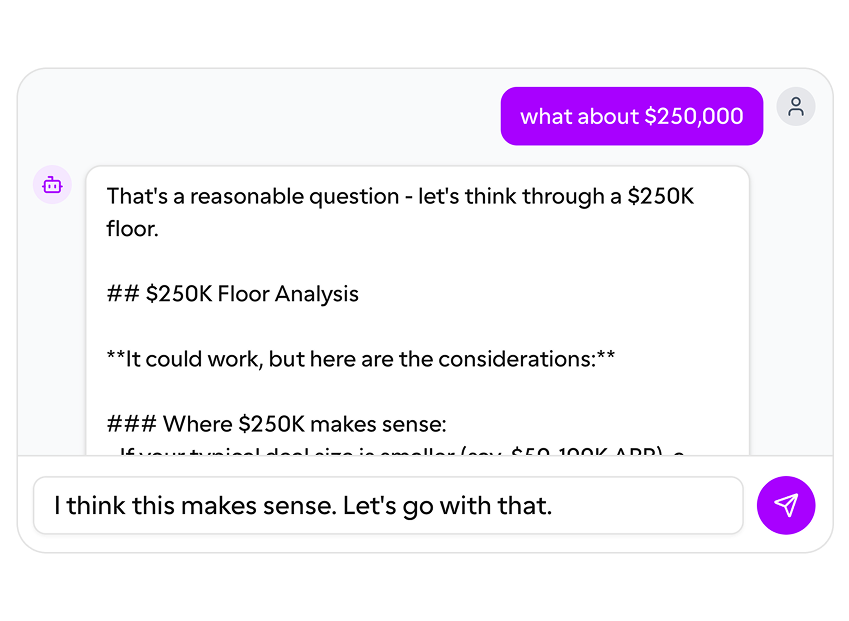Click the 'what about $250,000' message bubble

(x=631, y=116)
